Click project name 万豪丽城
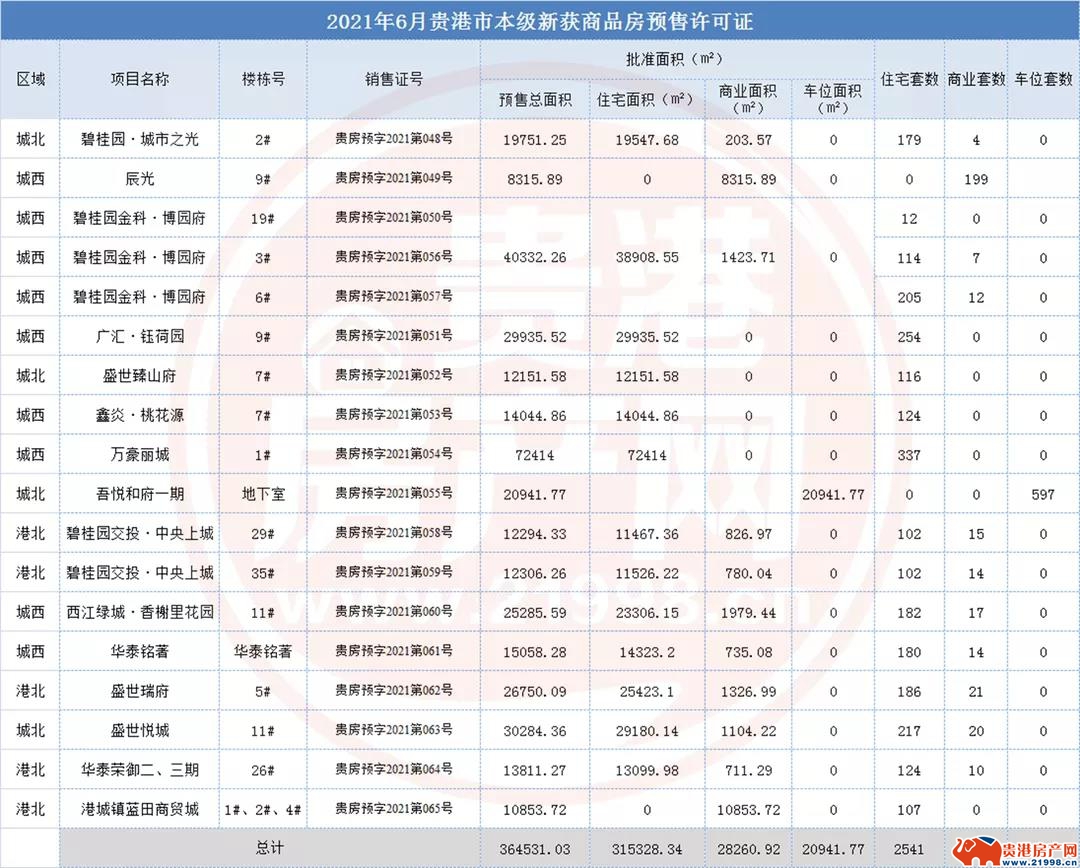Image resolution: width=1080 pixels, height=868 pixels. [x=139, y=455]
